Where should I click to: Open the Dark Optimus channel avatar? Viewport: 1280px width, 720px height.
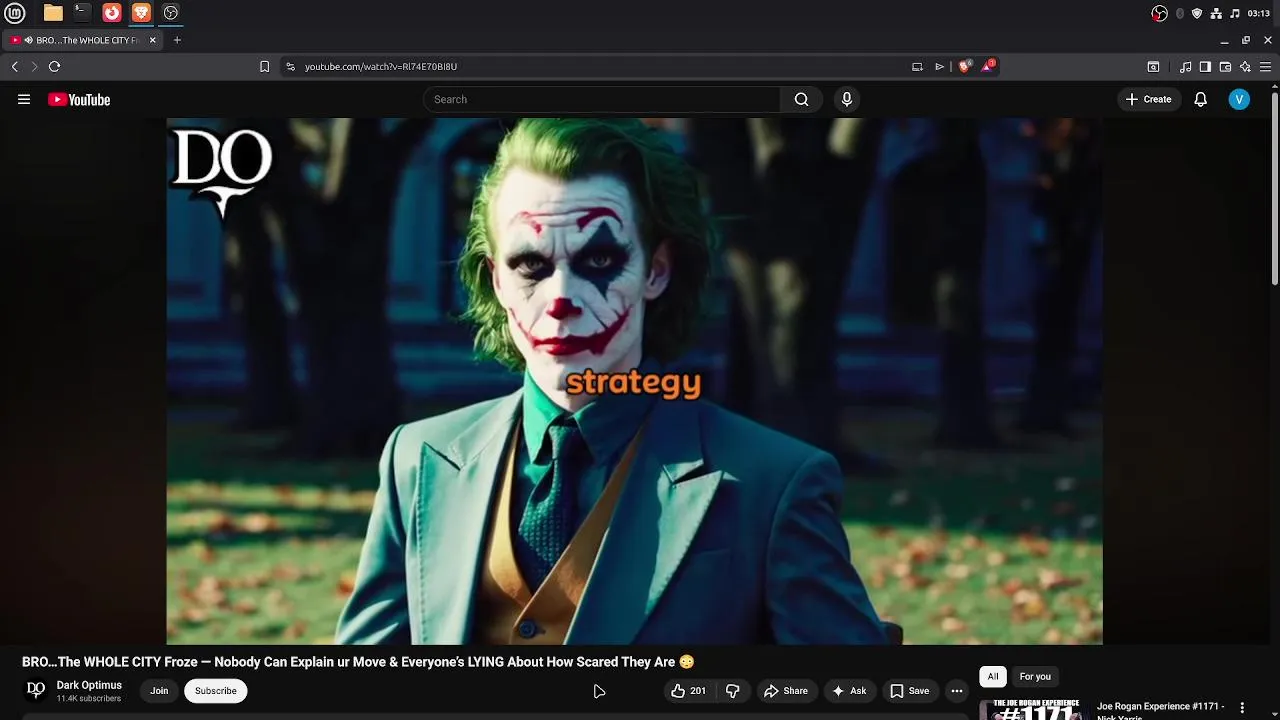[x=36, y=690]
